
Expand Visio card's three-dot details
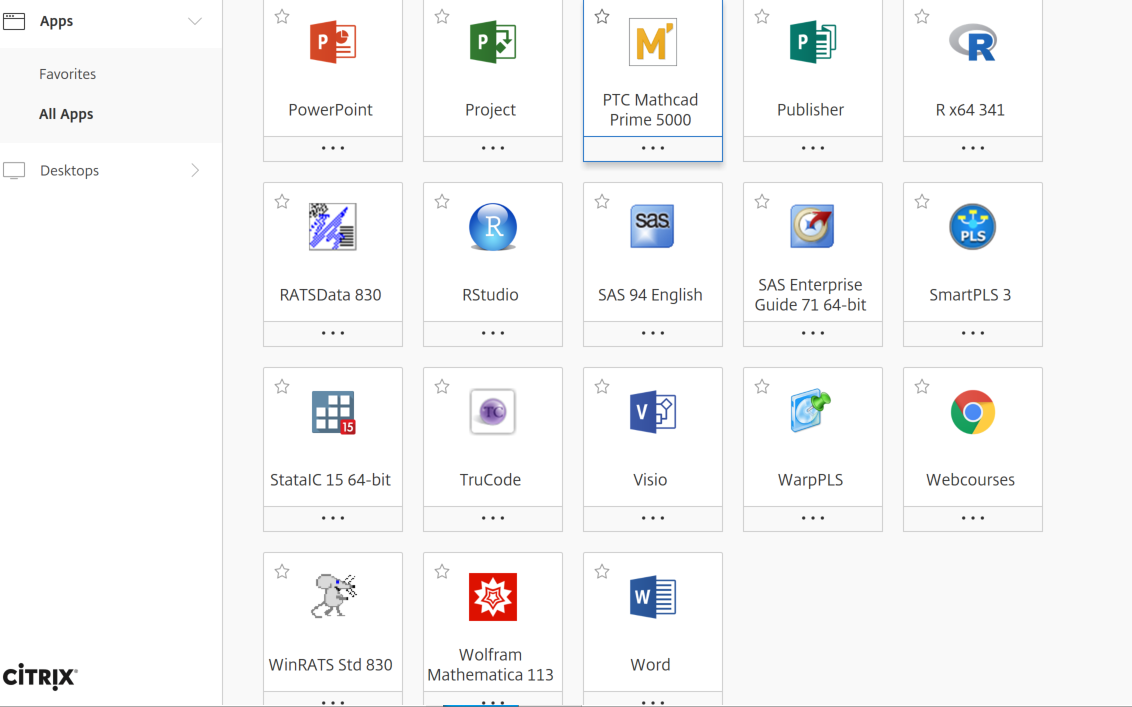point(653,518)
